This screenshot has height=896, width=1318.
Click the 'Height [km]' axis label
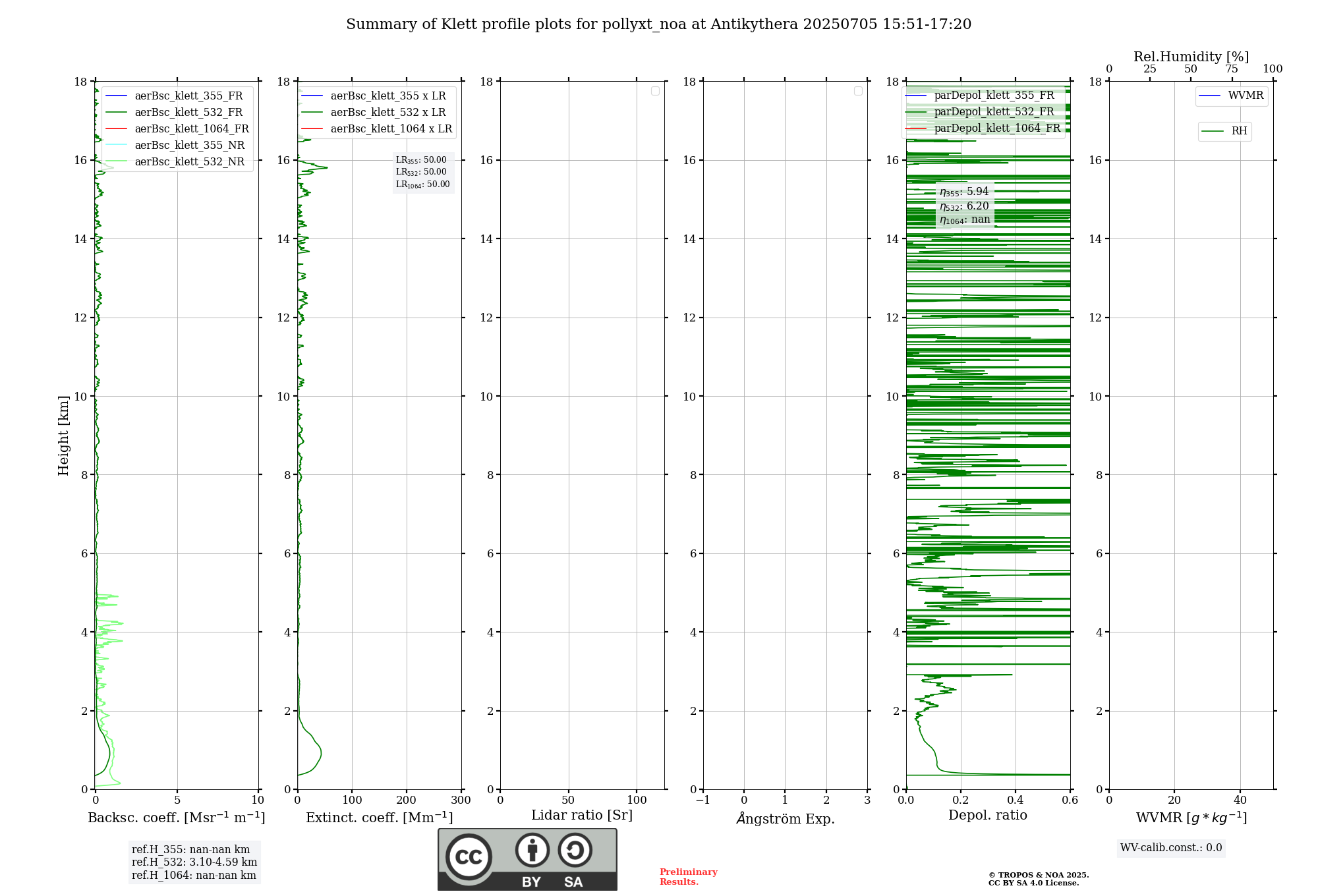pyautogui.click(x=63, y=435)
